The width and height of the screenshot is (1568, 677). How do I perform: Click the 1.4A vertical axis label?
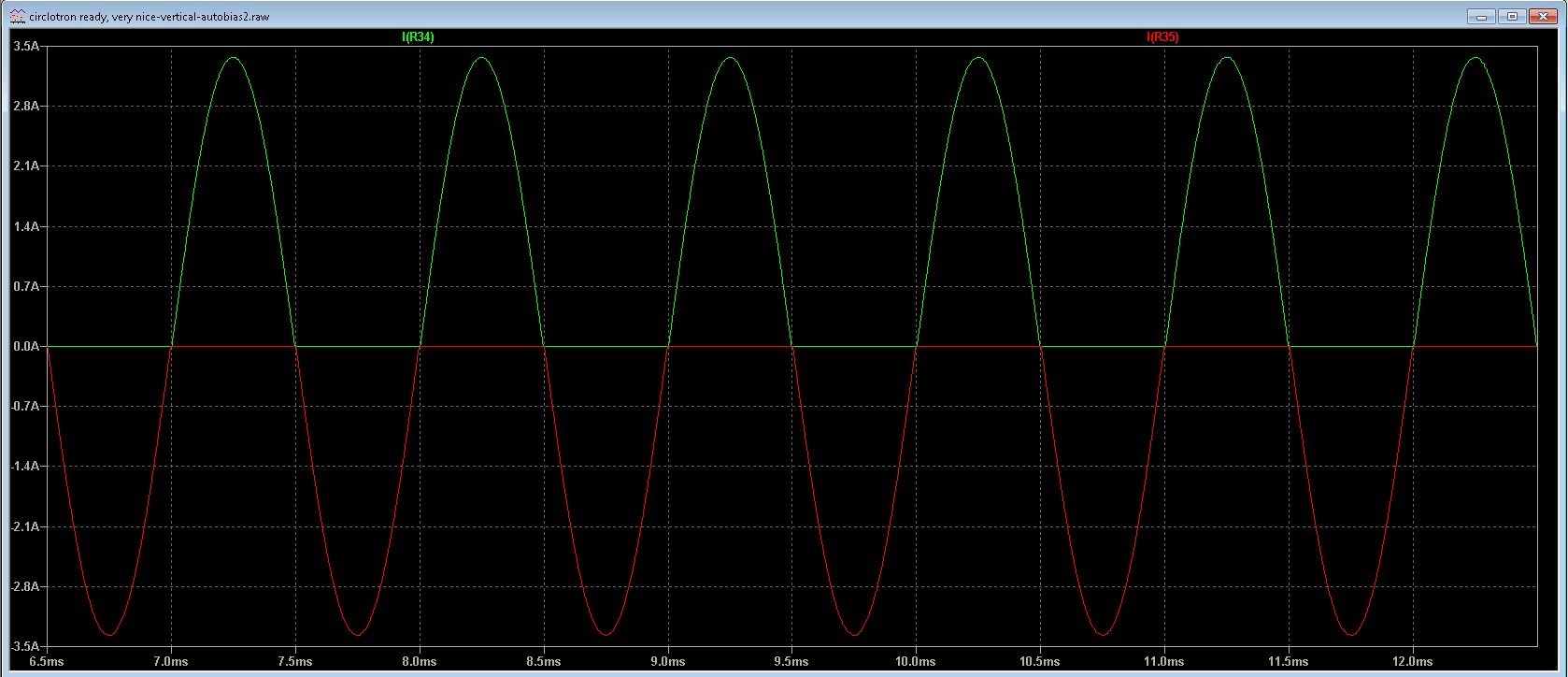pos(27,226)
